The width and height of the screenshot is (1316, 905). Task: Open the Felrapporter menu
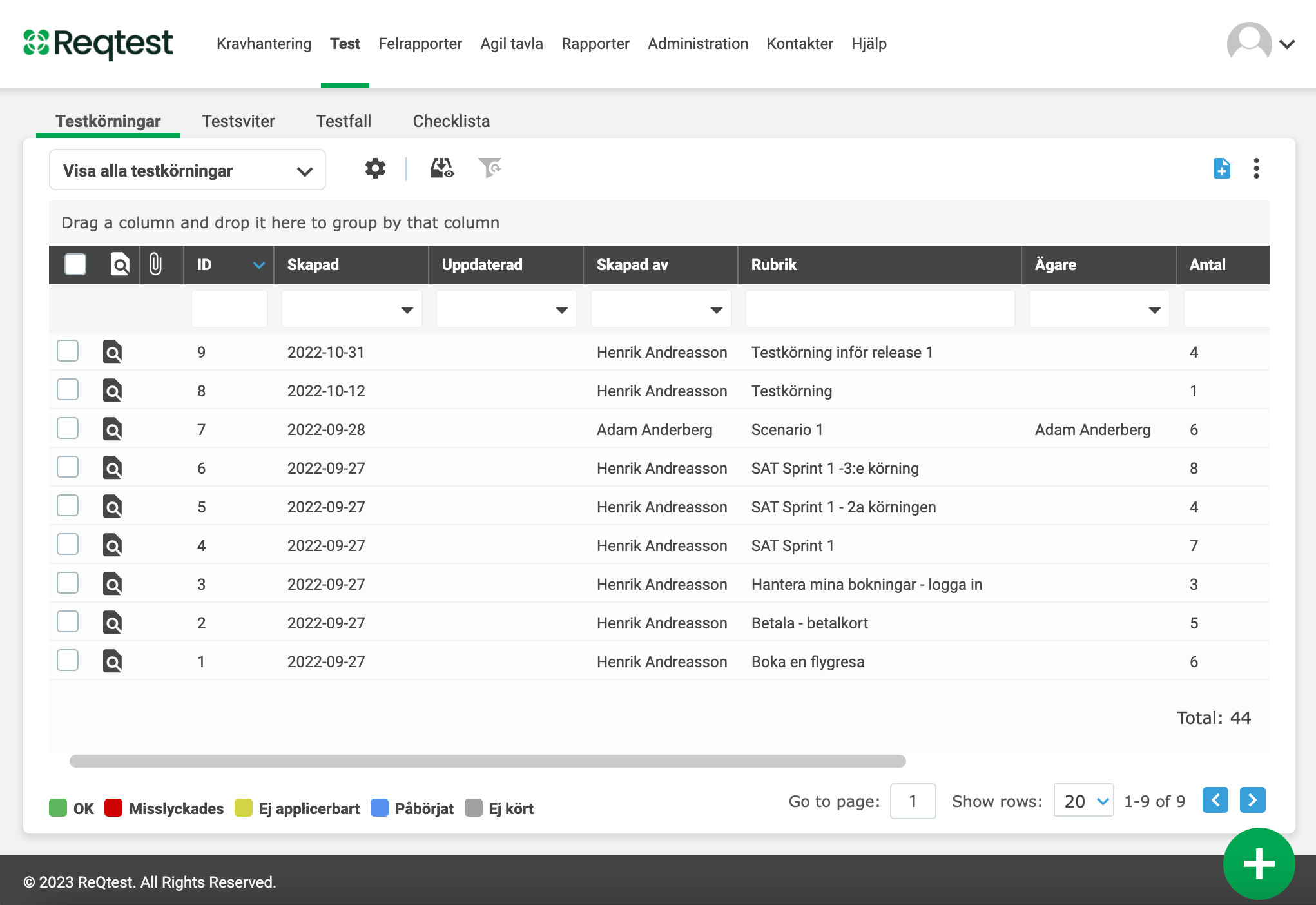pos(420,44)
